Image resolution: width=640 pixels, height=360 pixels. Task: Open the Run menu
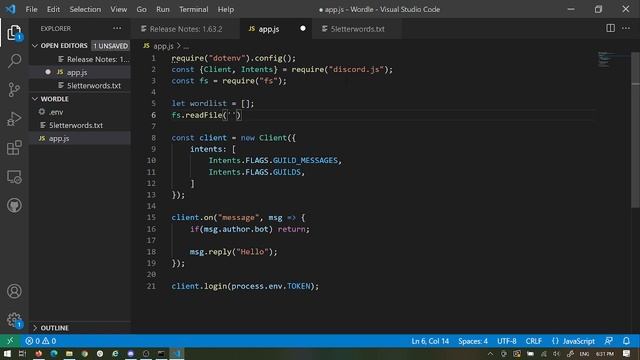click(x=162, y=9)
